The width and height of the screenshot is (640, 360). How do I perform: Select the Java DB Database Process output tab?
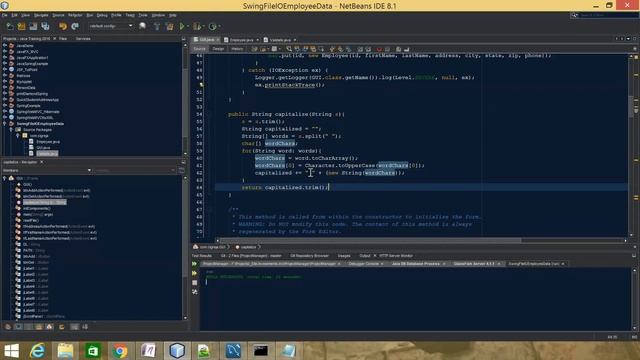416,264
